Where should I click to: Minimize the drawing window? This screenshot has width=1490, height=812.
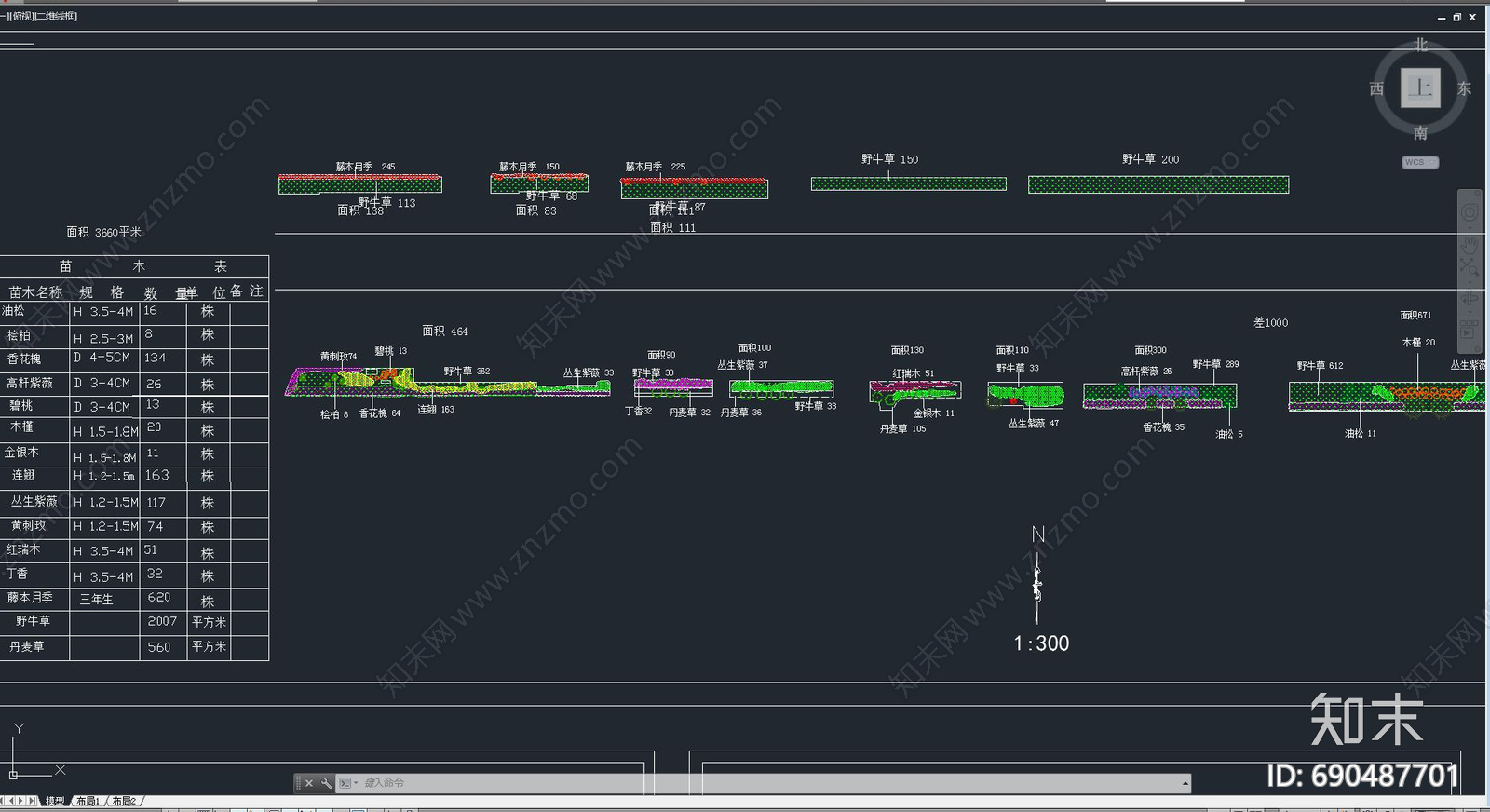(1442, 17)
